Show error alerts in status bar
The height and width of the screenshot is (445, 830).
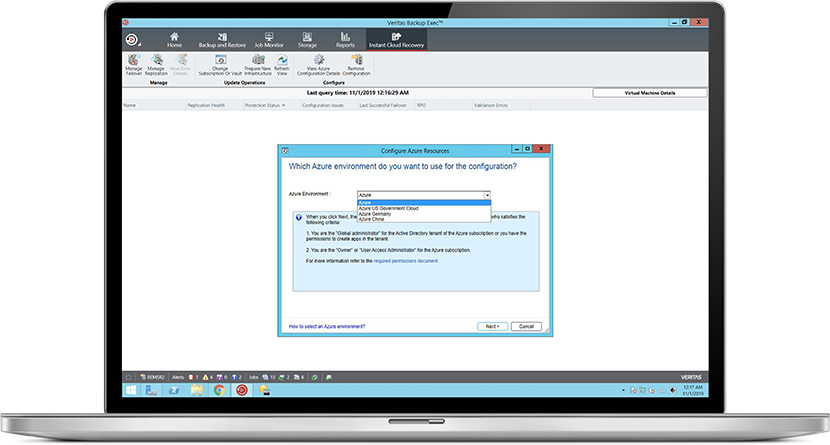point(193,377)
